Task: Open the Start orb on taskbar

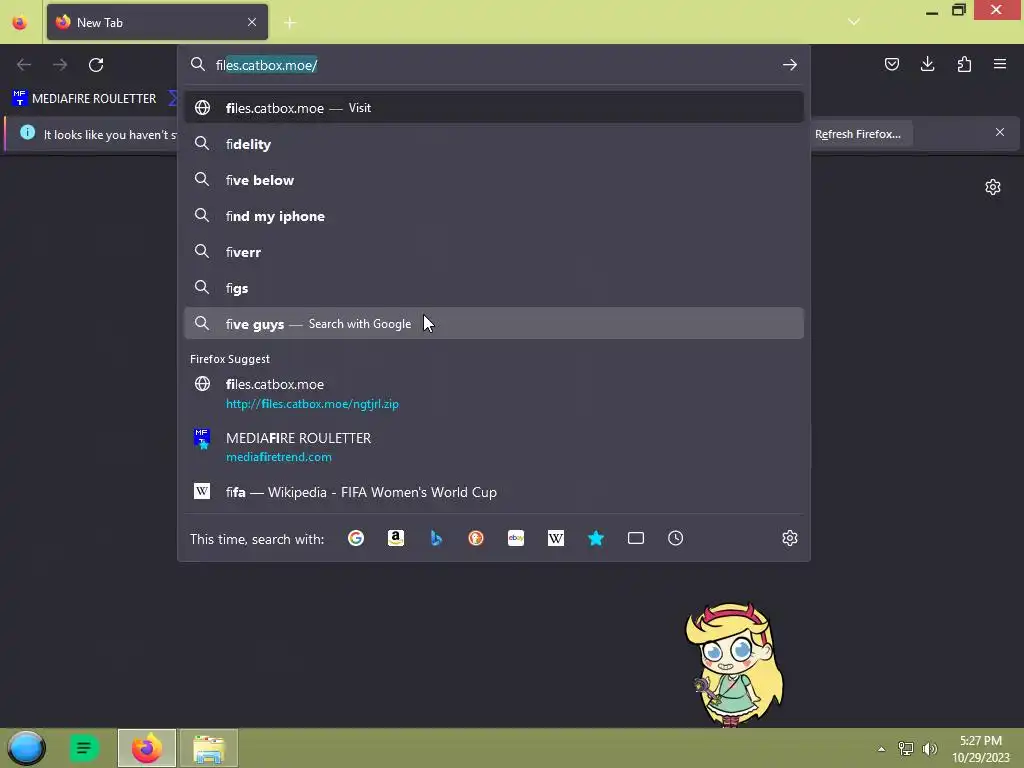Action: click(x=26, y=748)
